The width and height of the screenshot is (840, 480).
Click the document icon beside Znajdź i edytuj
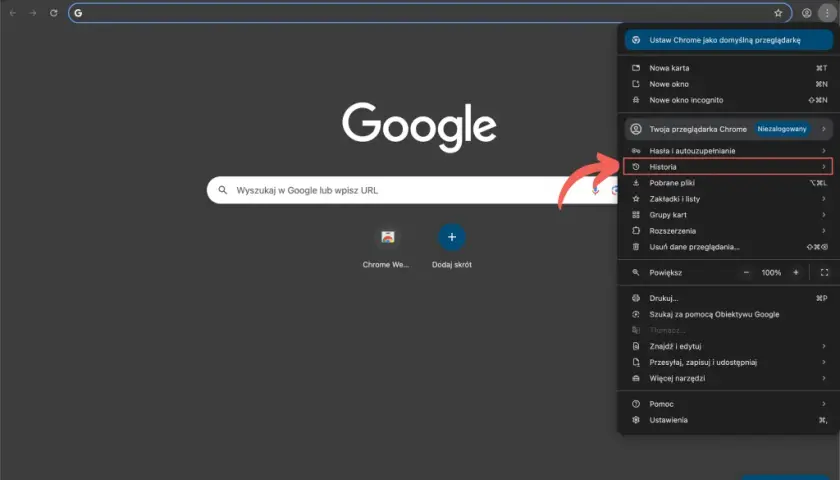[x=636, y=347]
